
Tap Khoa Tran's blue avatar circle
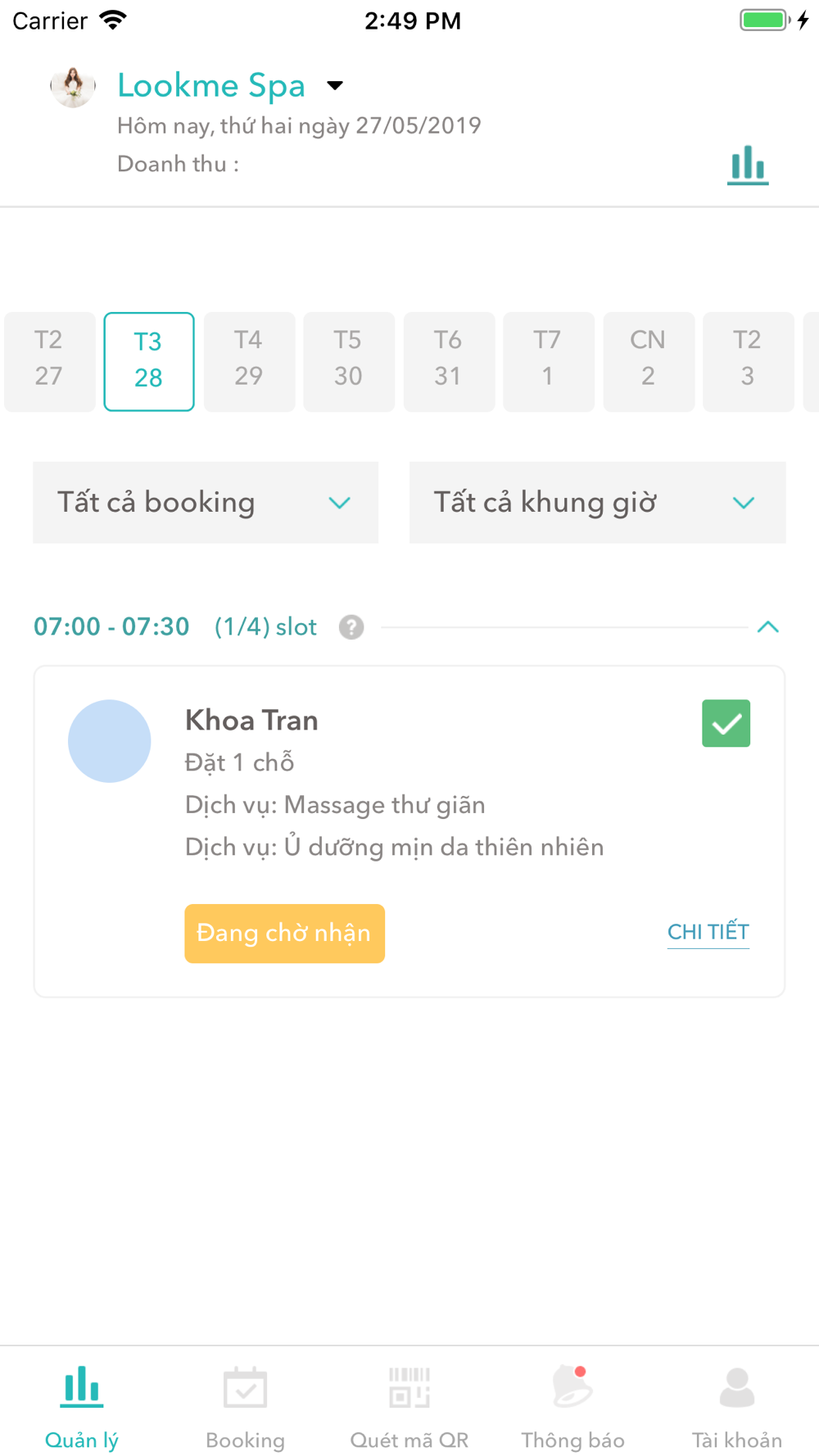[109, 741]
